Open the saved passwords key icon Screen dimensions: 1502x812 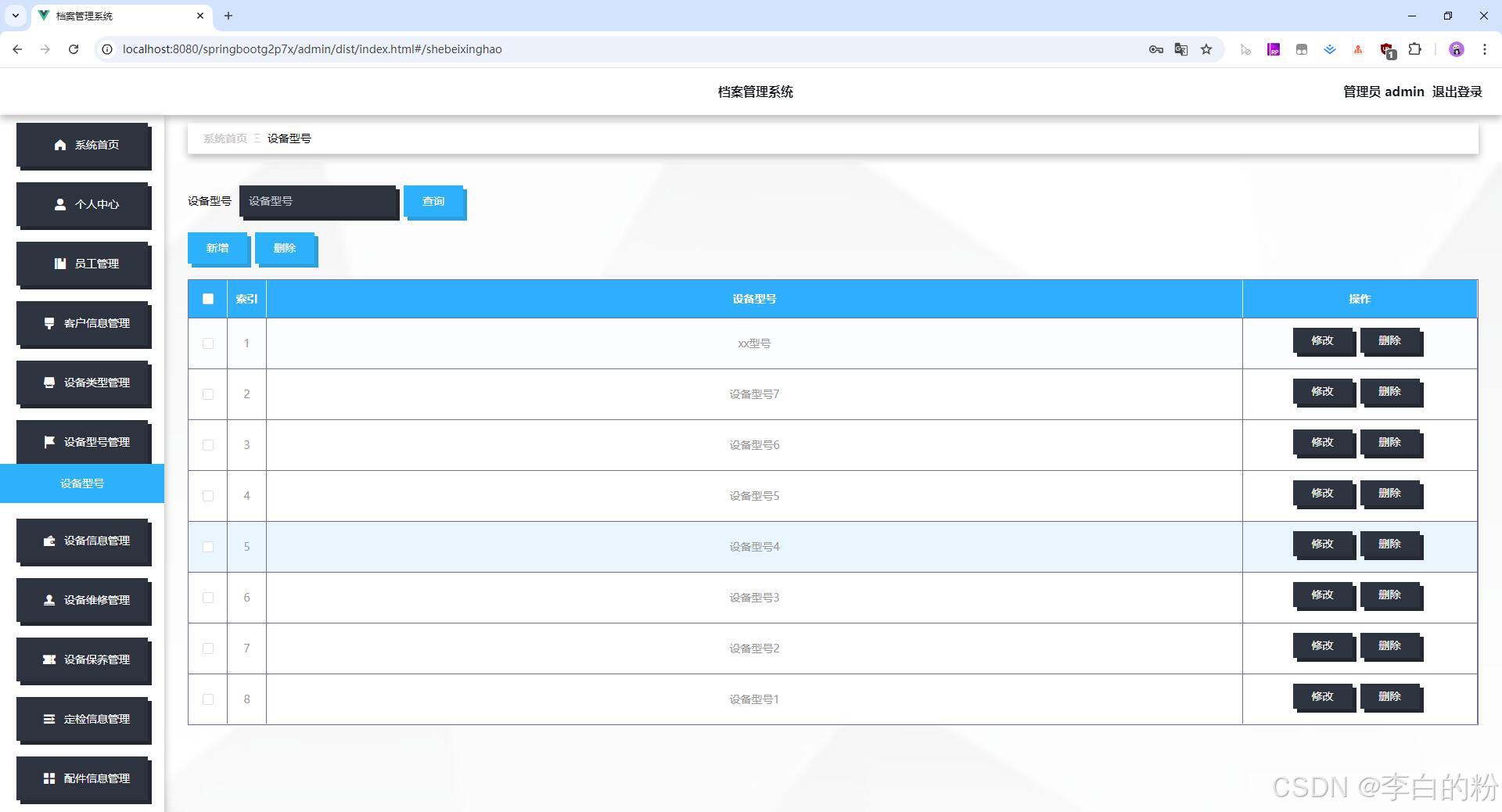(1156, 49)
